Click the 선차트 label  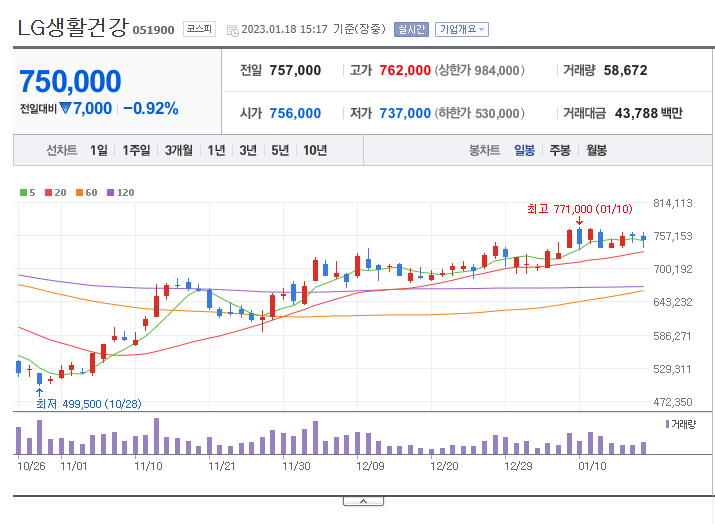[62, 150]
